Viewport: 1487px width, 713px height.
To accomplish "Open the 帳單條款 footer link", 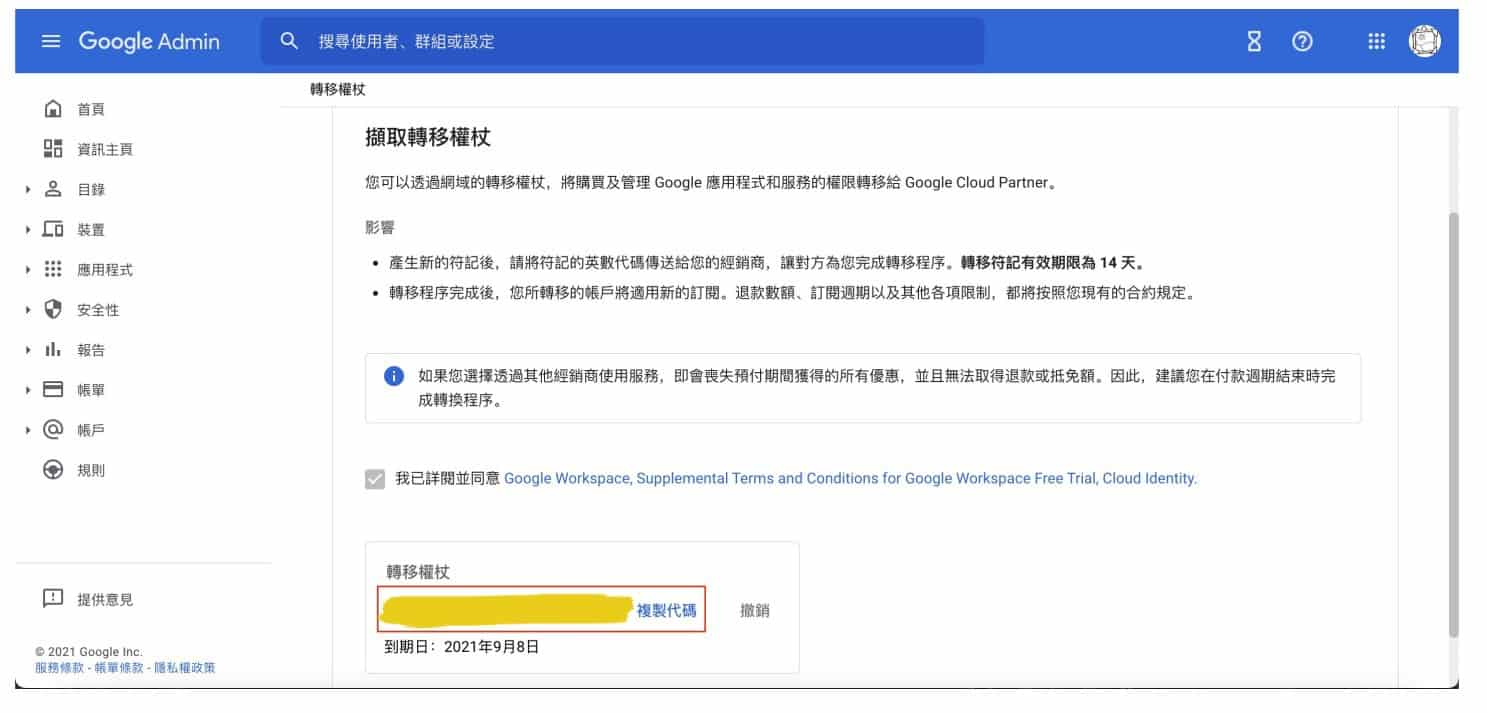I will click(x=117, y=667).
